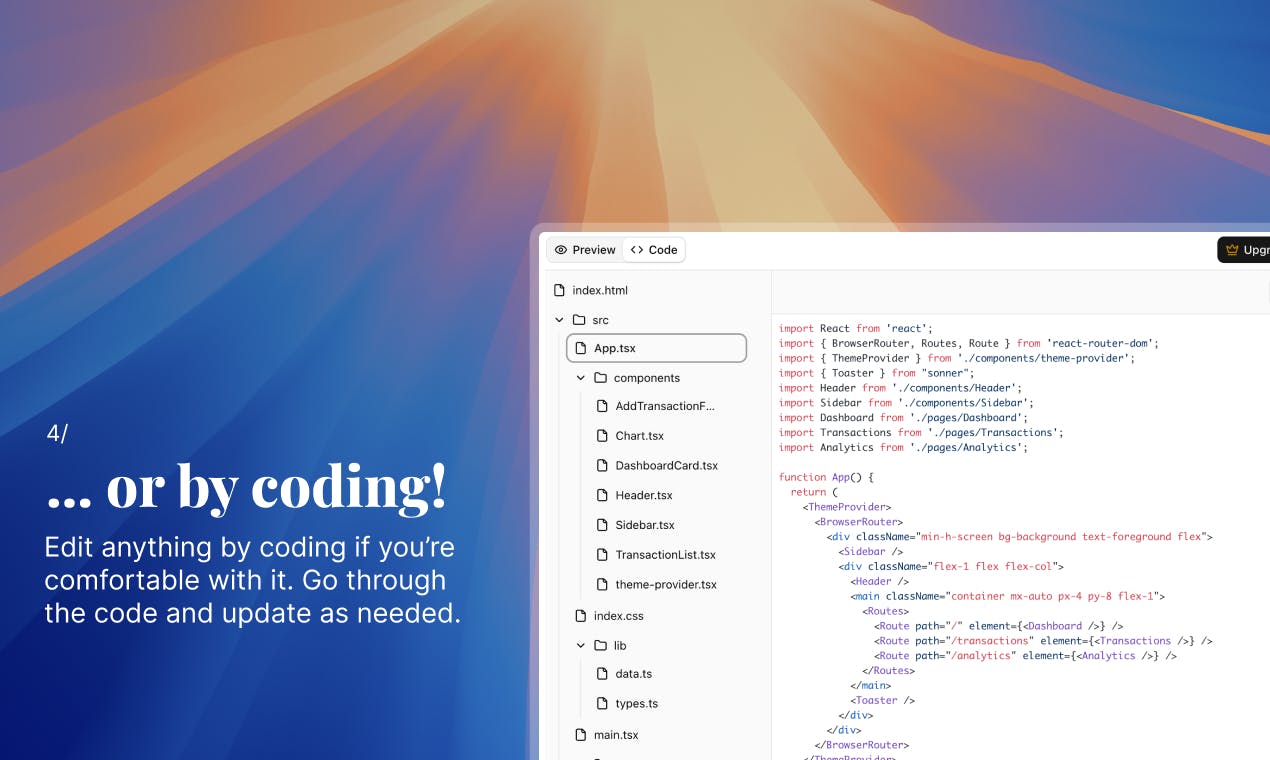Switch to the Preview tab
The width and height of the screenshot is (1270, 760).
(x=585, y=250)
